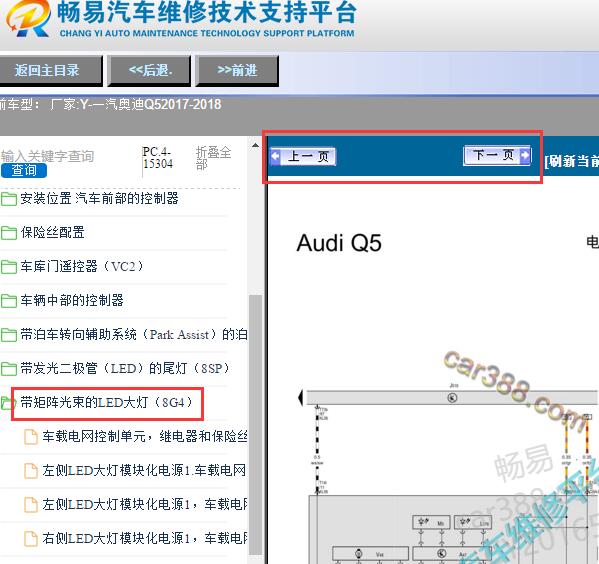
Task: Click folder icon beside 车库门遥控器（VC2）
Action: pos(8,267)
